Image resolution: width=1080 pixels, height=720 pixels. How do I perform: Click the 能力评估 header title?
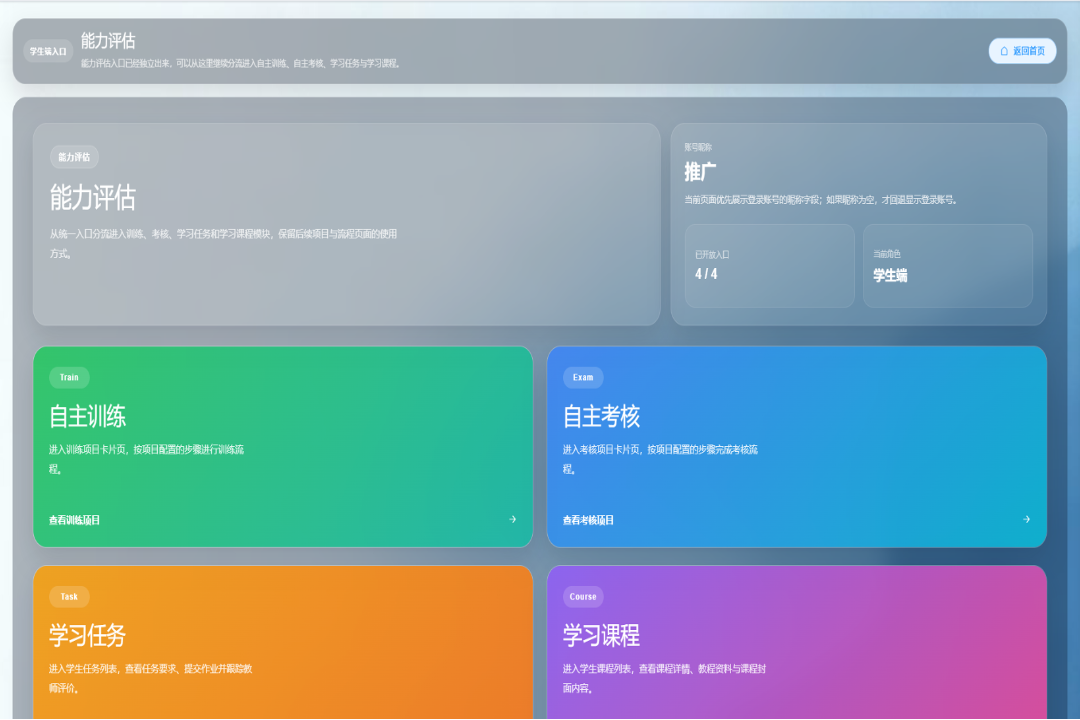point(108,41)
